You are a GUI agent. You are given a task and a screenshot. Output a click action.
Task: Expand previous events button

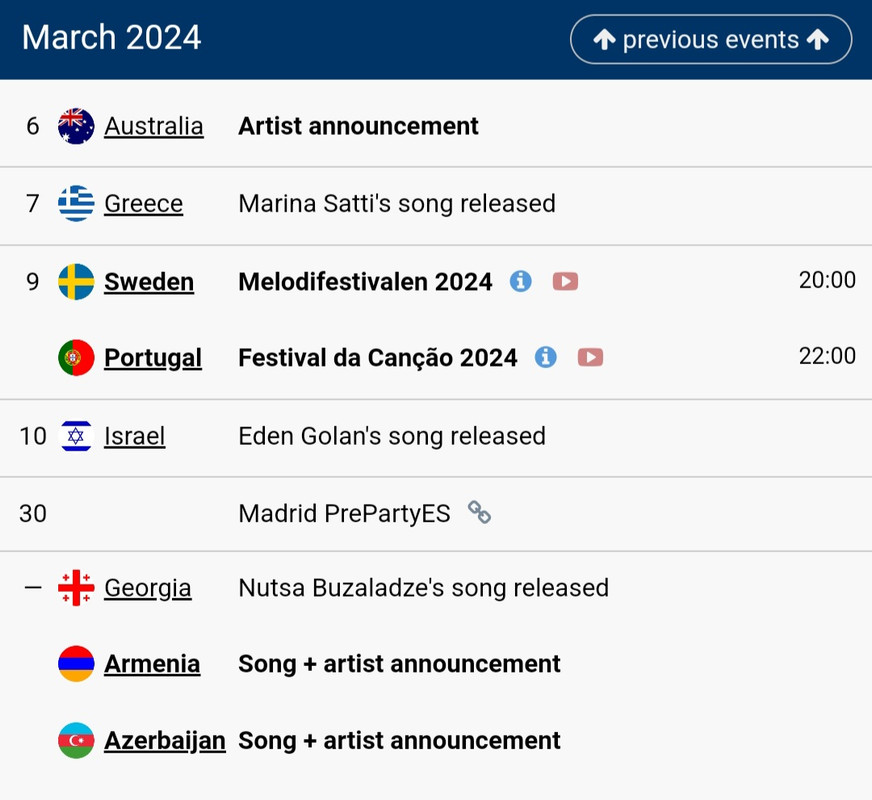[711, 40]
